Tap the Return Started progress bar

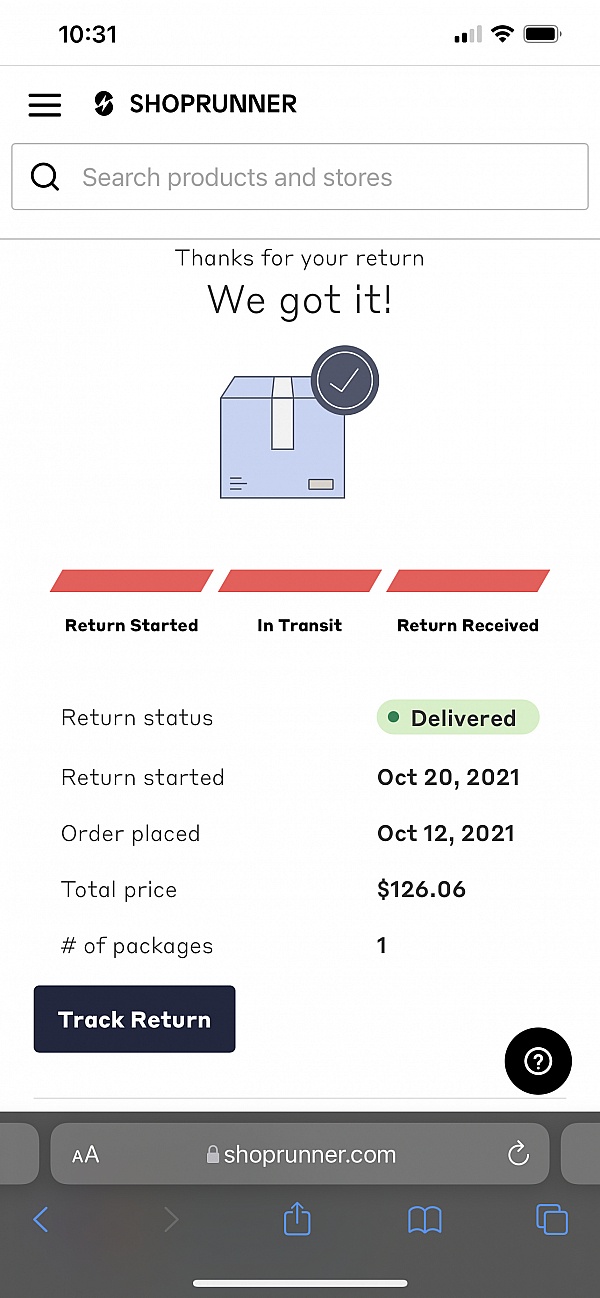[x=132, y=581]
